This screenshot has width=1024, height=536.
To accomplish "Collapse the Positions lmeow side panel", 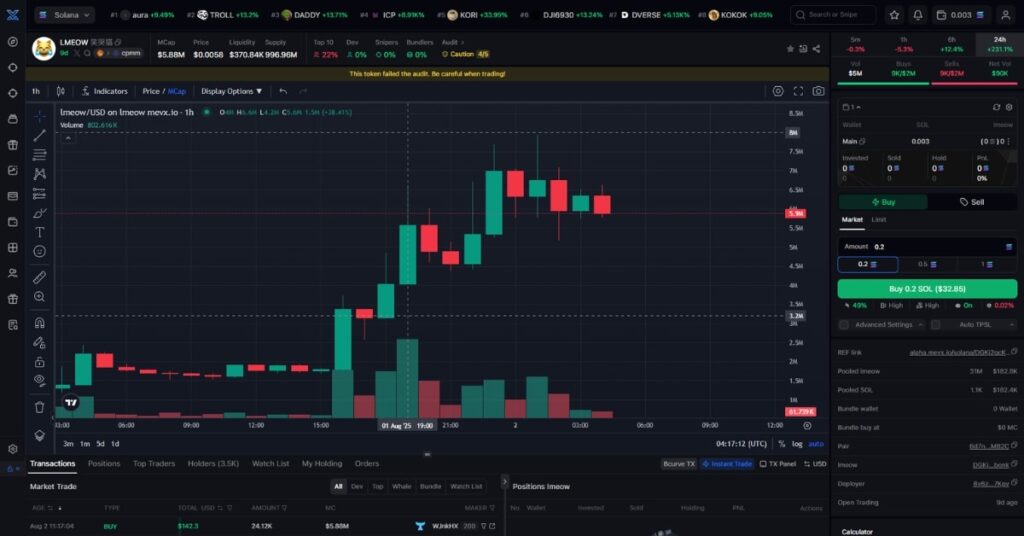I will tap(504, 482).
